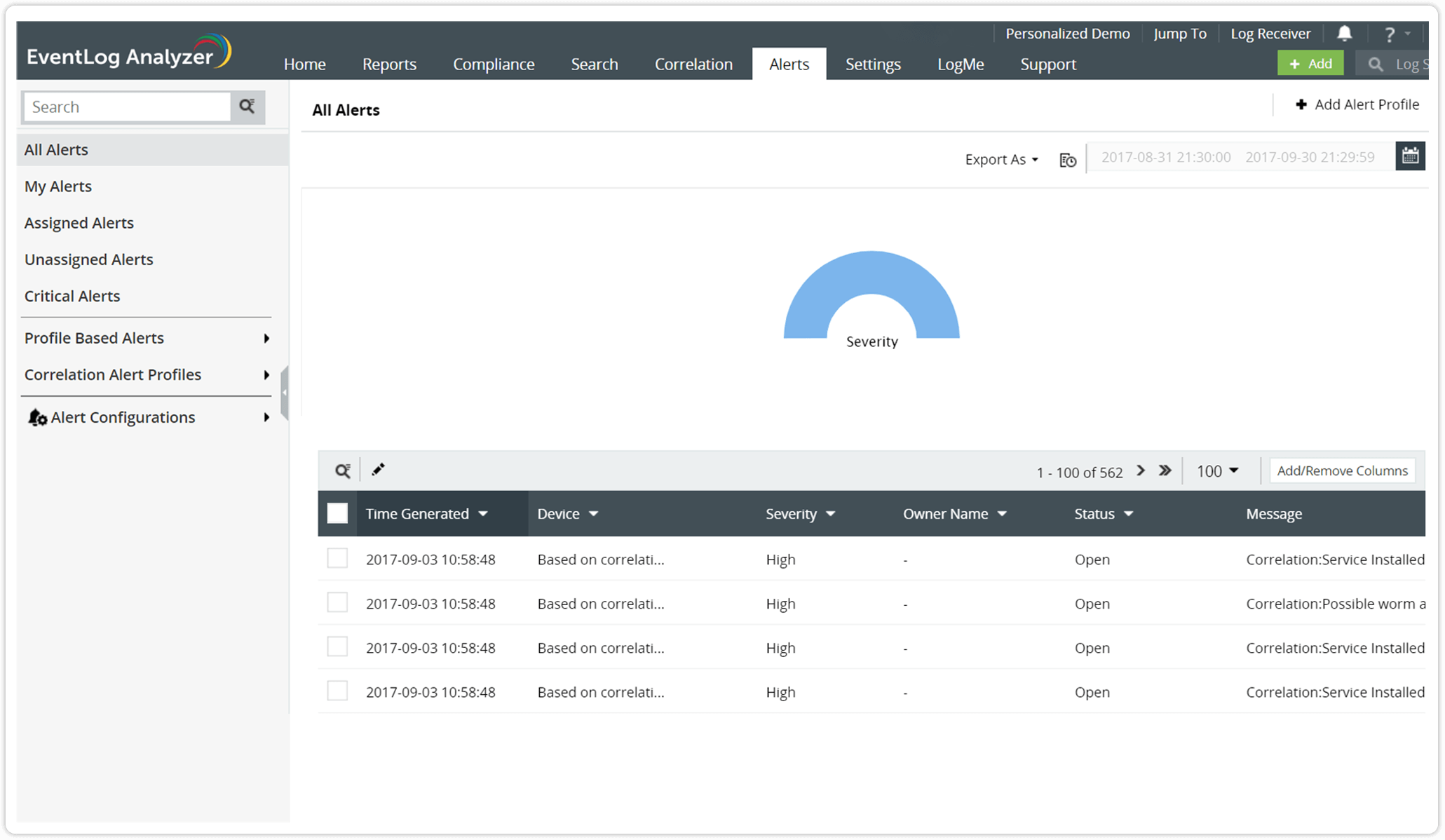
Task: Go to next page of alerts
Action: (x=1141, y=470)
